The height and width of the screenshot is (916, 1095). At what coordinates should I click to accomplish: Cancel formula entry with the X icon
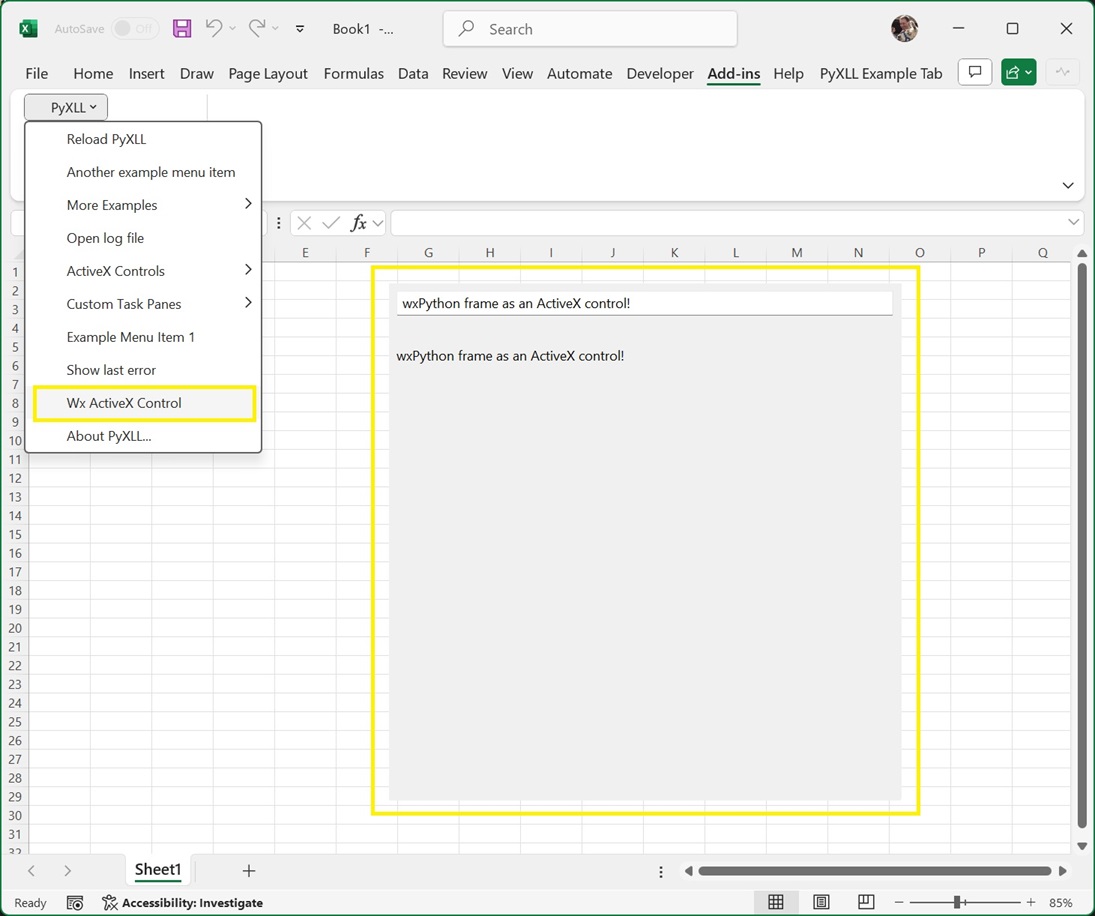(304, 223)
